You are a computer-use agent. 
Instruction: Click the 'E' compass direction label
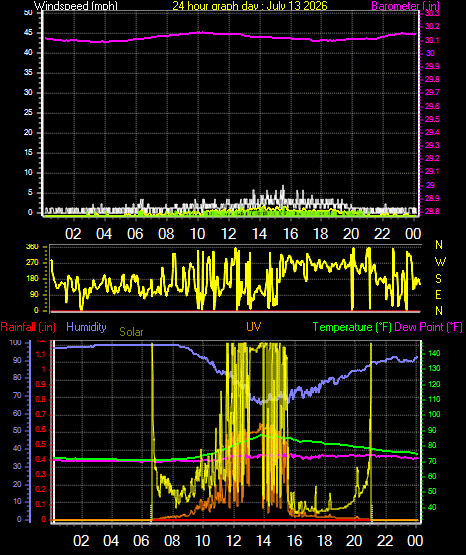(438, 294)
